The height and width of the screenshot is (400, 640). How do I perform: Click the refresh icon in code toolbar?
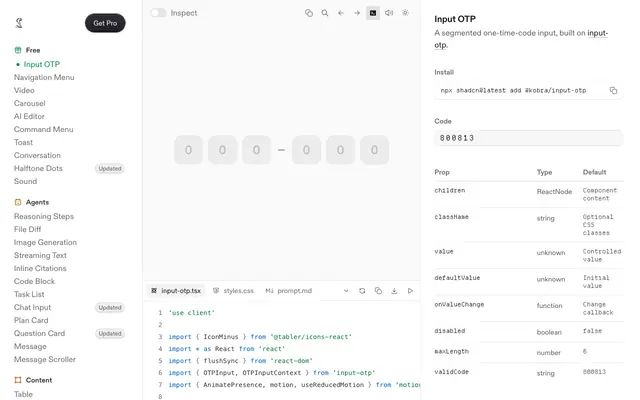pos(362,291)
